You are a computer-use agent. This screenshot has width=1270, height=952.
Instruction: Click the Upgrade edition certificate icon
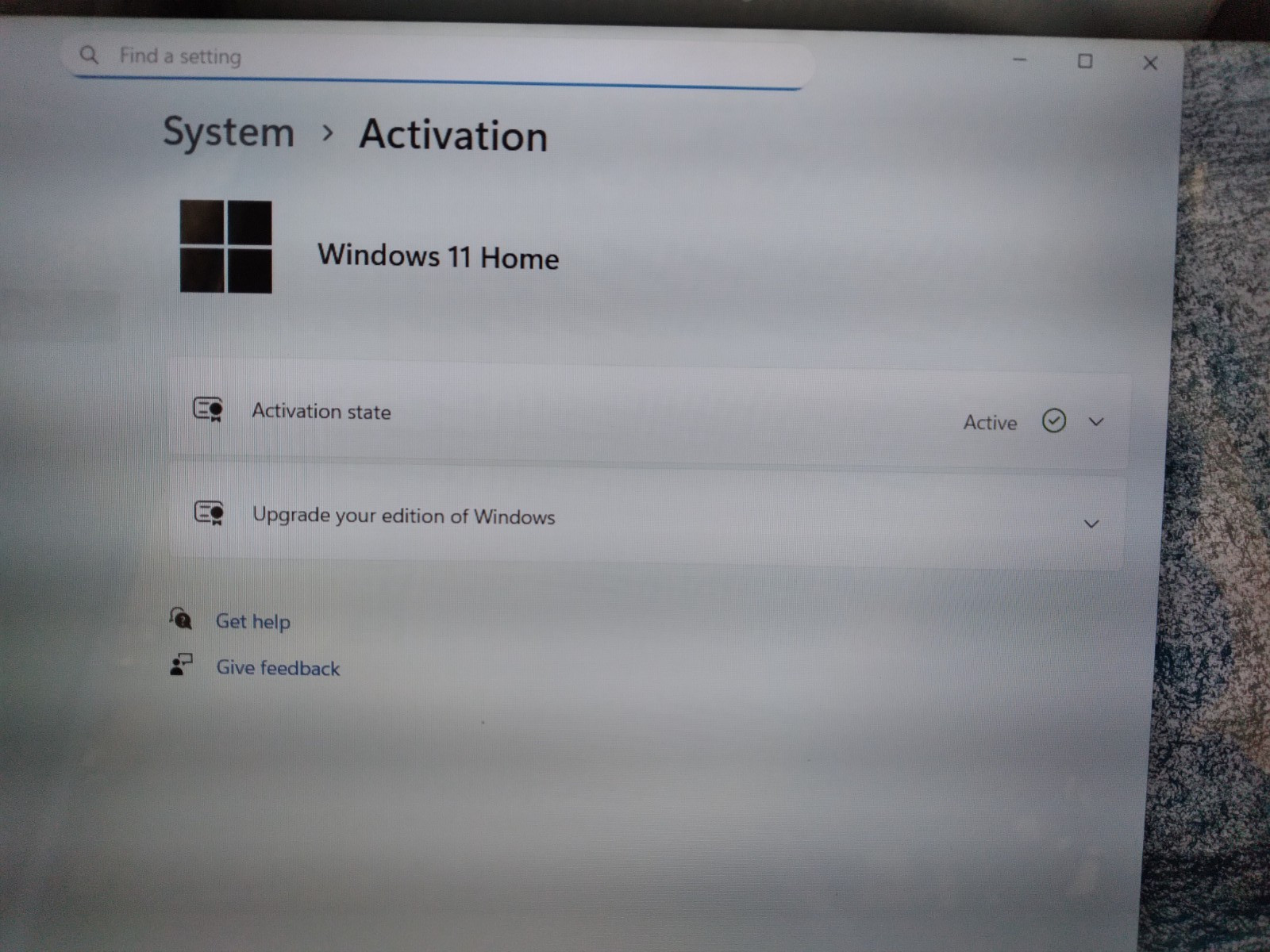tap(210, 512)
